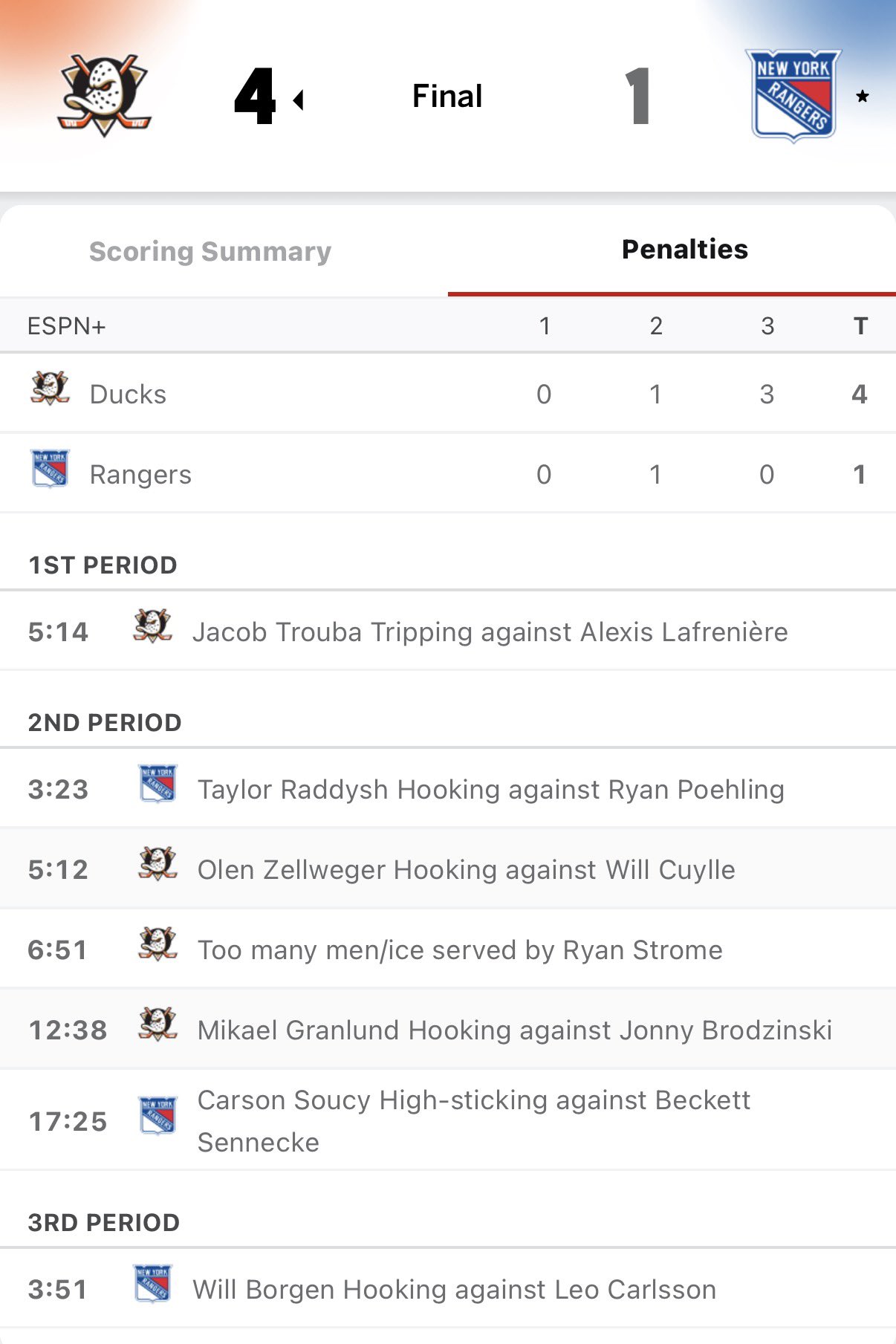Tap the Anaheim Ducks logo in header
This screenshot has width=896, height=1344.
(104, 95)
